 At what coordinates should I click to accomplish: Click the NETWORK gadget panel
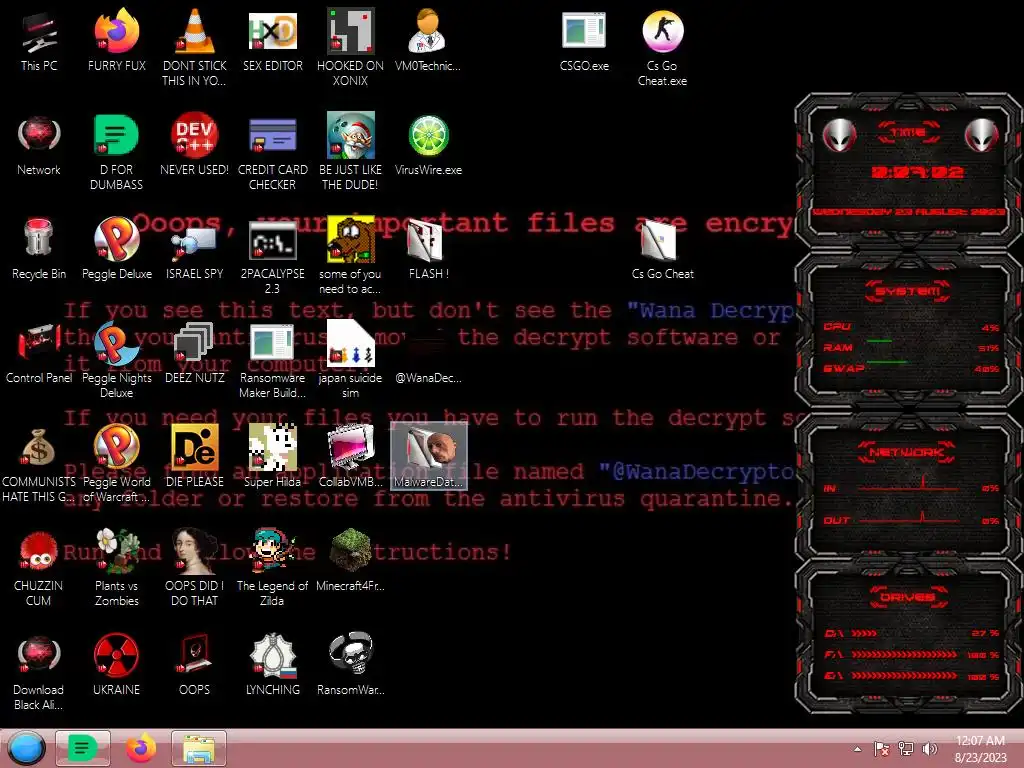(908, 486)
